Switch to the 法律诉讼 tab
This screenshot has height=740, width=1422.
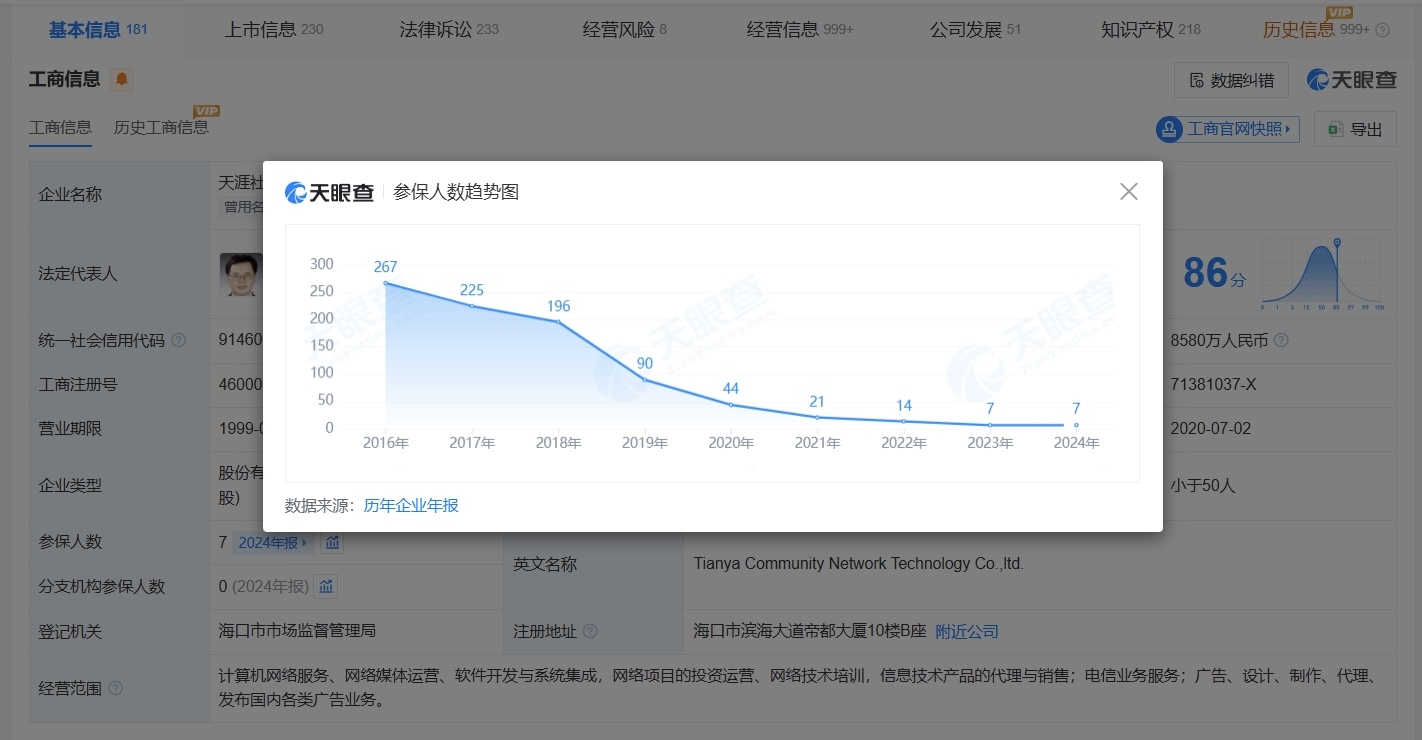coord(449,29)
